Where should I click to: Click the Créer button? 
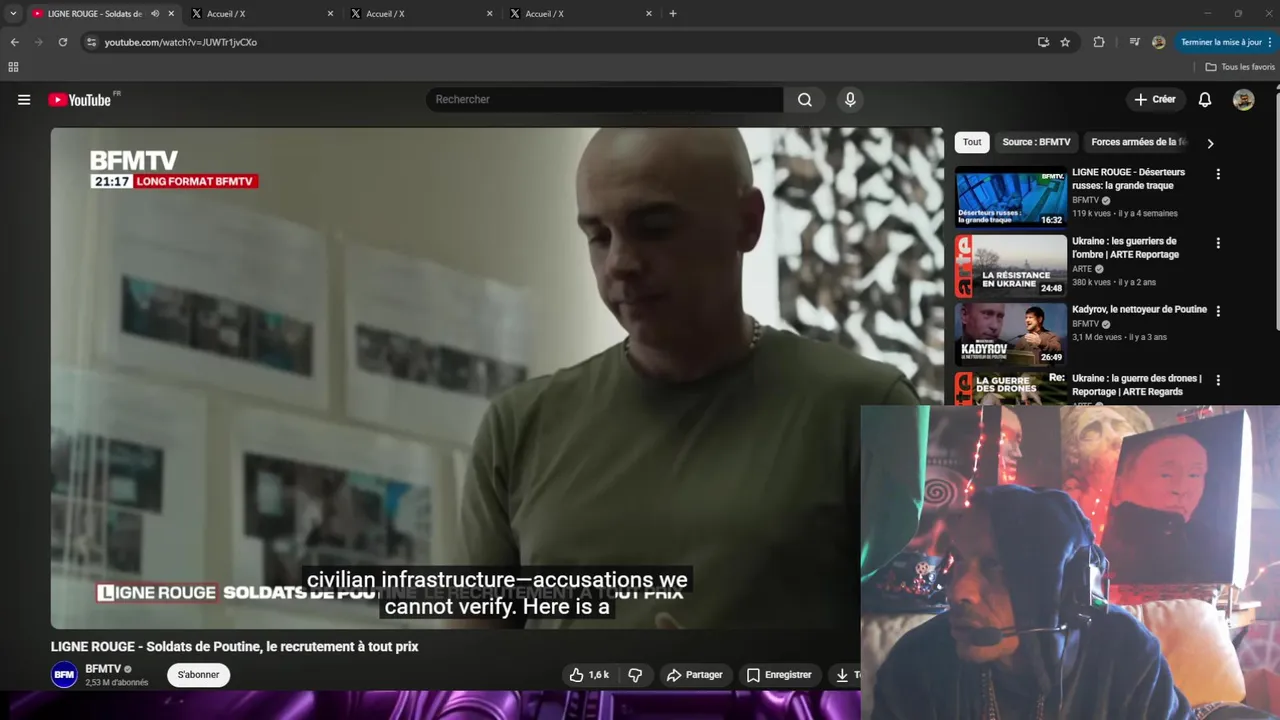1155,100
